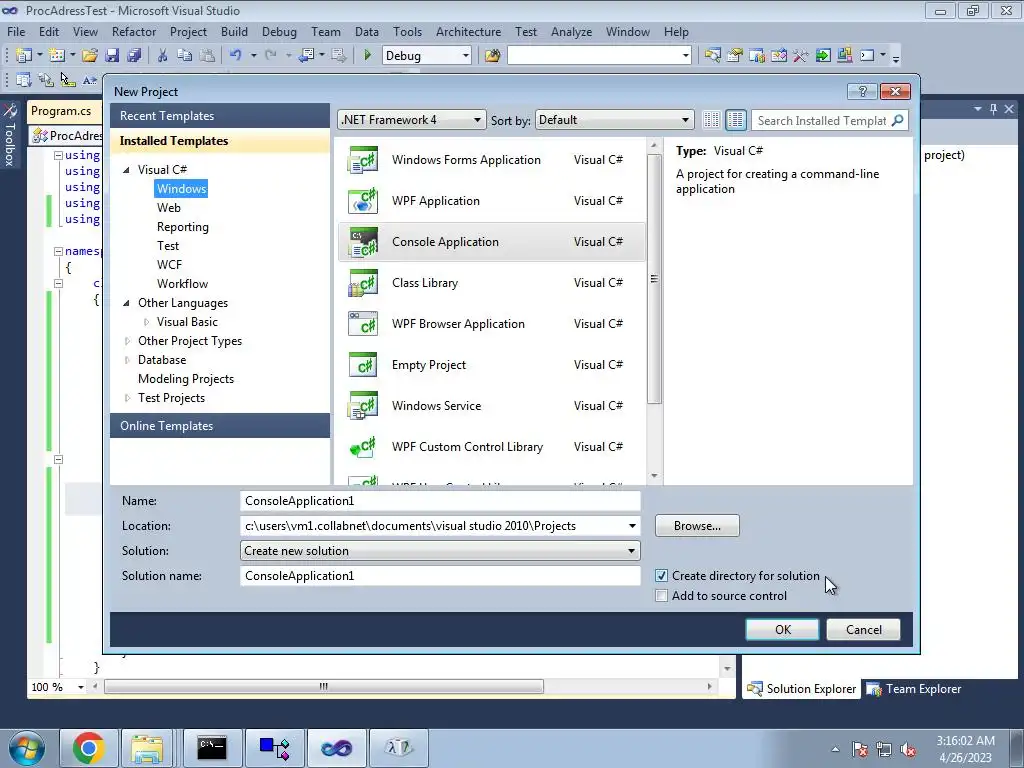Click the Save All toolbar icon
Image resolution: width=1024 pixels, height=768 pixels.
tap(134, 56)
